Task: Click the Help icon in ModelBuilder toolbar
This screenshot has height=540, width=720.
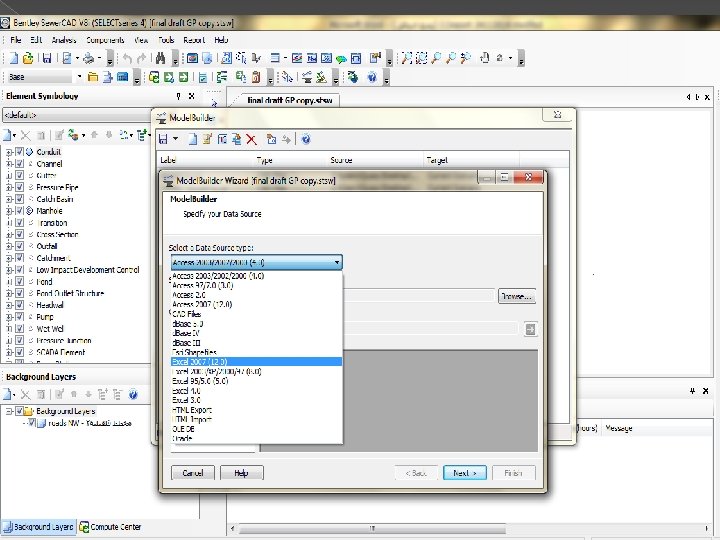Action: [306, 139]
